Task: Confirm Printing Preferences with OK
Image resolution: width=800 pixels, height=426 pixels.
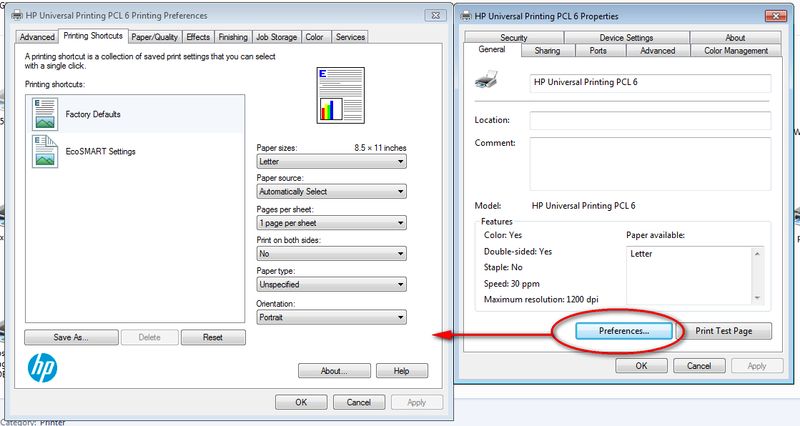Action: pos(301,402)
